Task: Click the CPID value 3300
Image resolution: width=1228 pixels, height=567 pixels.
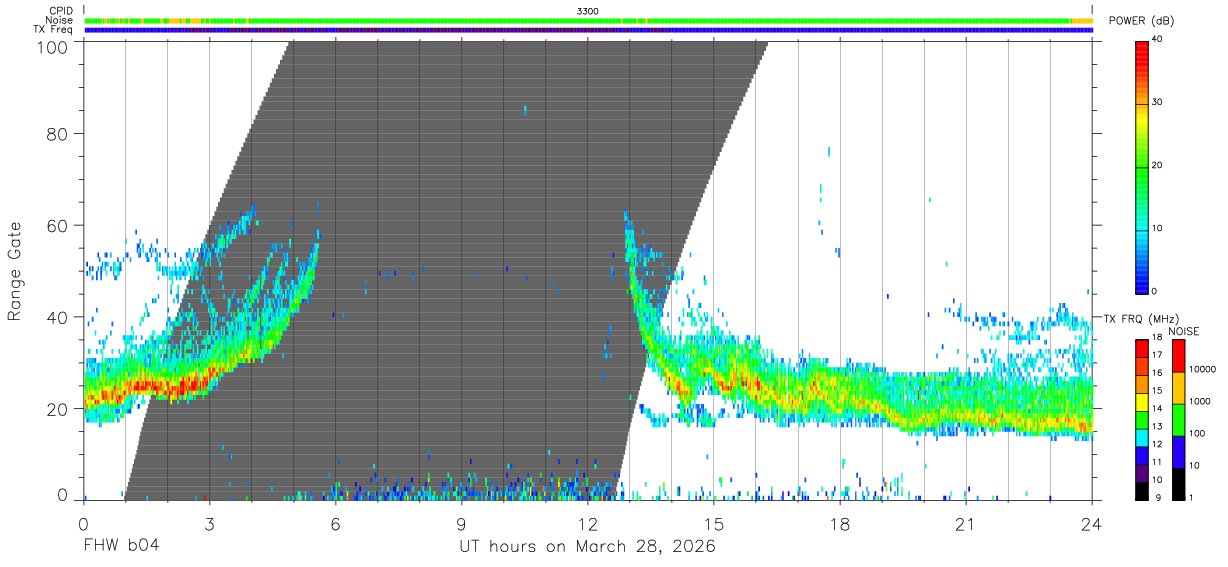Action: (588, 11)
